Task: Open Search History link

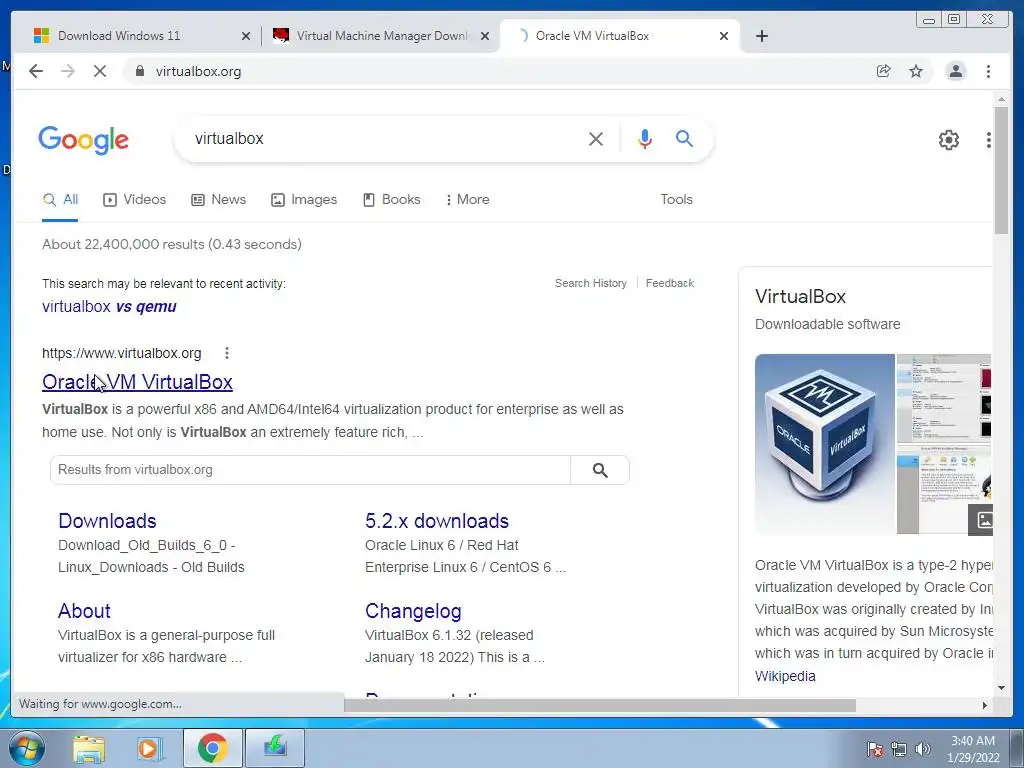Action: 590,283
